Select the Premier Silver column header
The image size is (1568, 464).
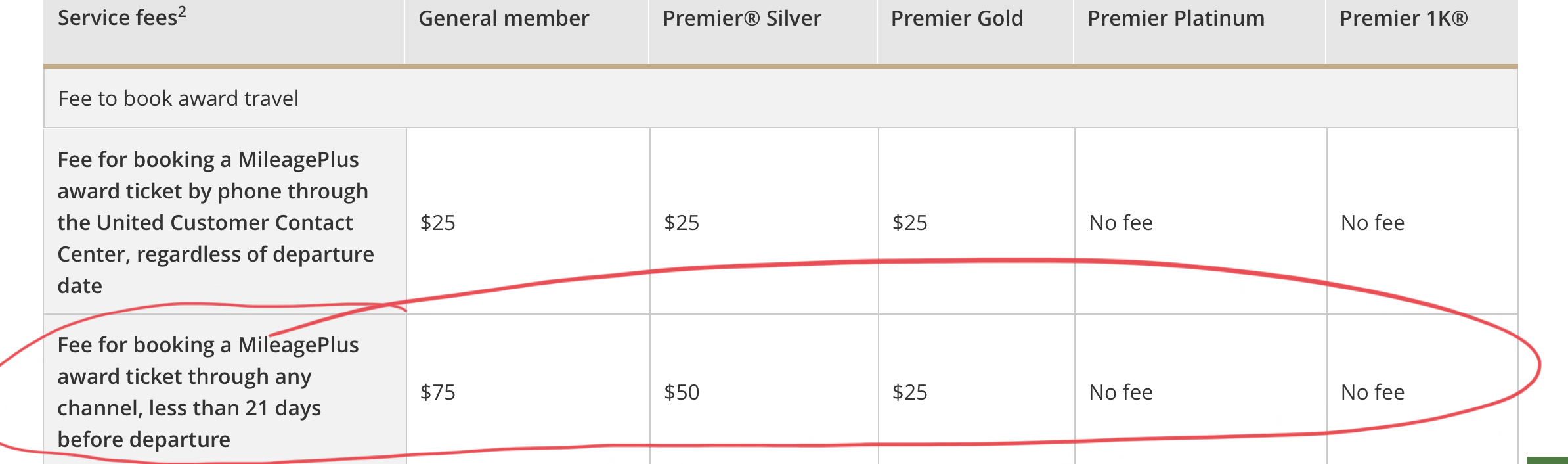742,18
